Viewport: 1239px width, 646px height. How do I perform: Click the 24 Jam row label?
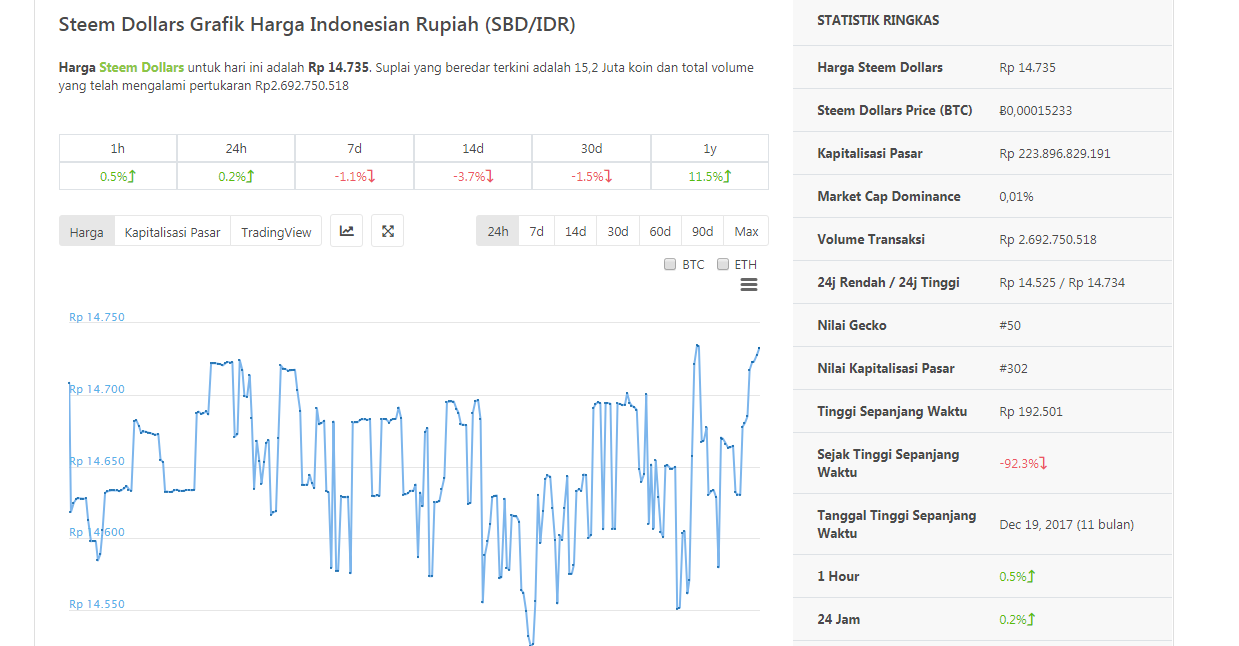(x=838, y=619)
